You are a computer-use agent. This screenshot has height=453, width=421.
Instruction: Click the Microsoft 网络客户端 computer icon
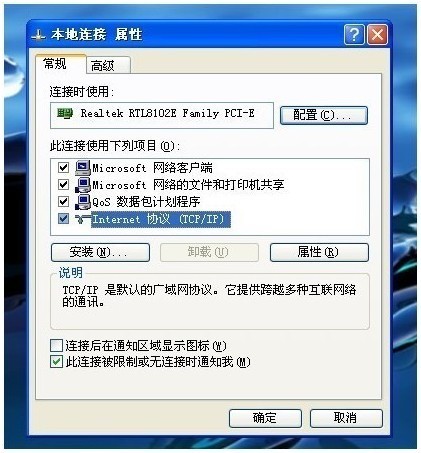click(x=83, y=167)
